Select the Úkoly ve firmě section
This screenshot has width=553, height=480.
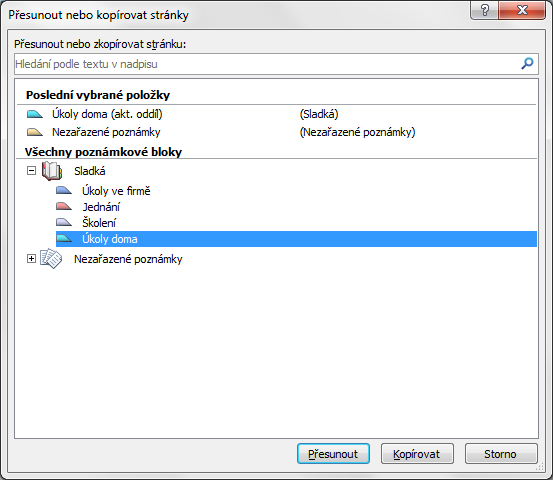116,191
